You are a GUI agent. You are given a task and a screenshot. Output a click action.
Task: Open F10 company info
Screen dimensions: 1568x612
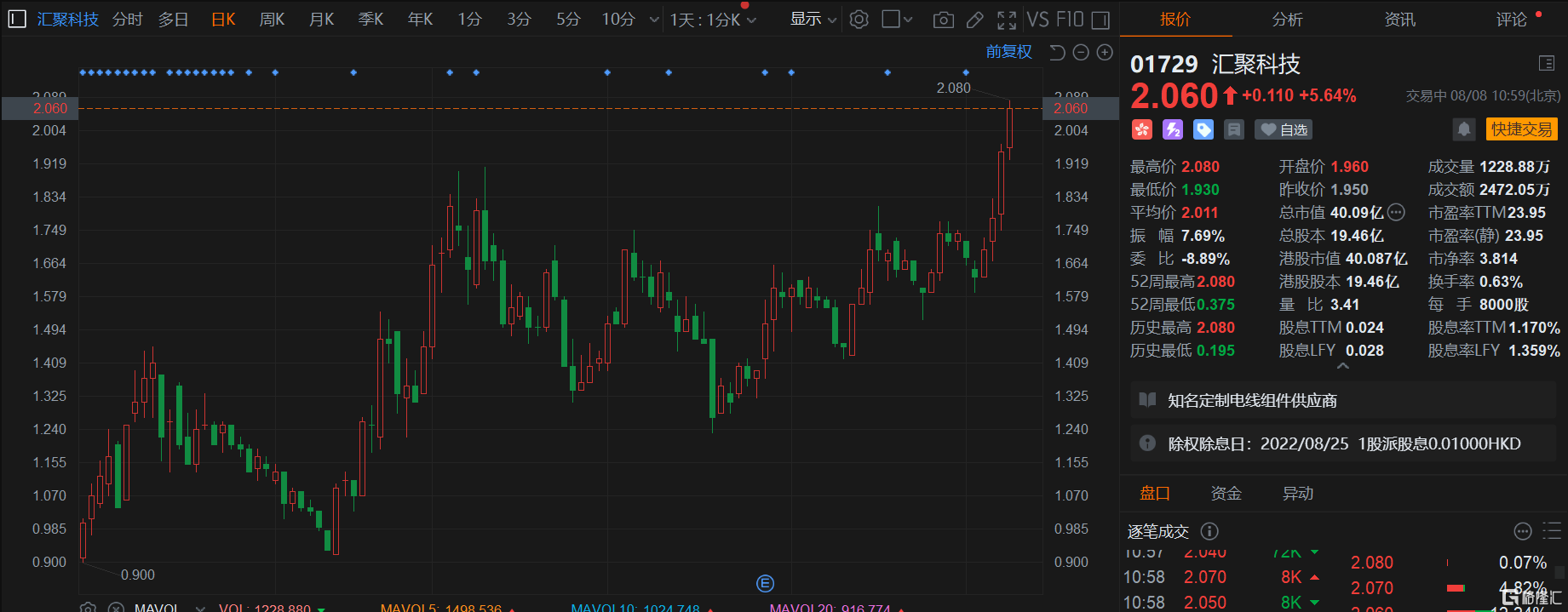(x=1070, y=19)
